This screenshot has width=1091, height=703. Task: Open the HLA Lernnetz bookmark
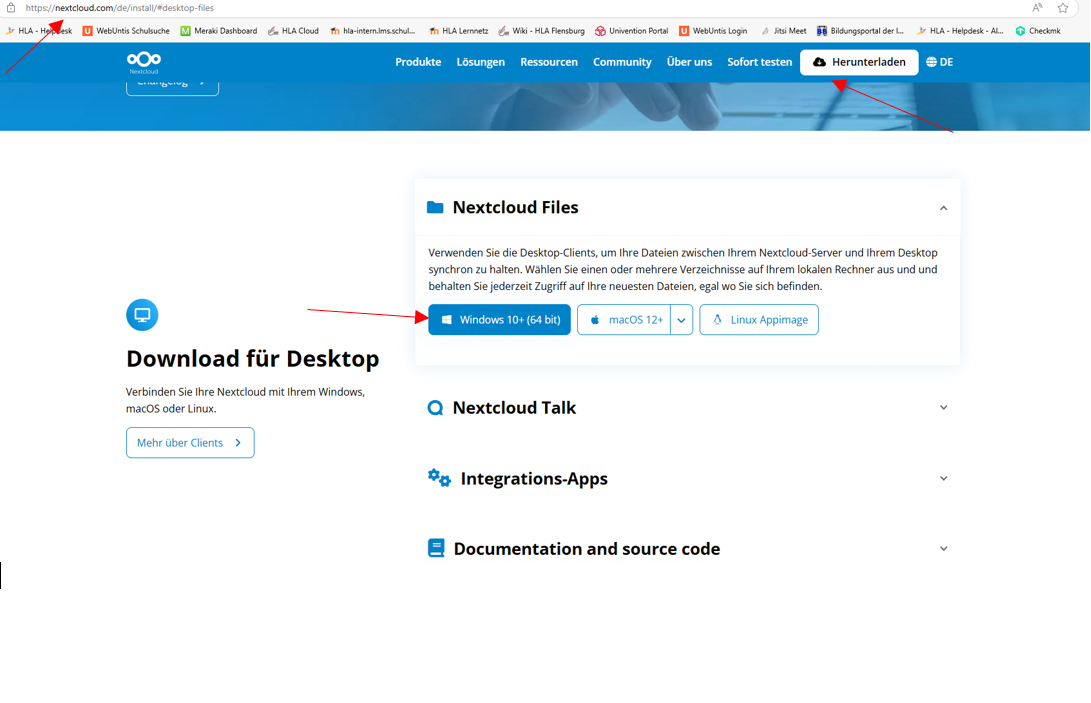[x=459, y=31]
